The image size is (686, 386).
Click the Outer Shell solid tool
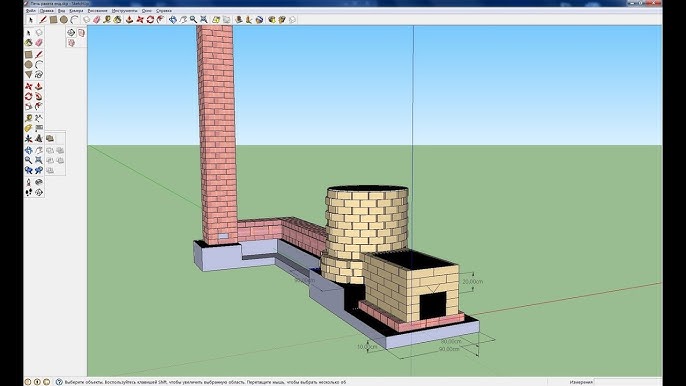click(x=50, y=139)
